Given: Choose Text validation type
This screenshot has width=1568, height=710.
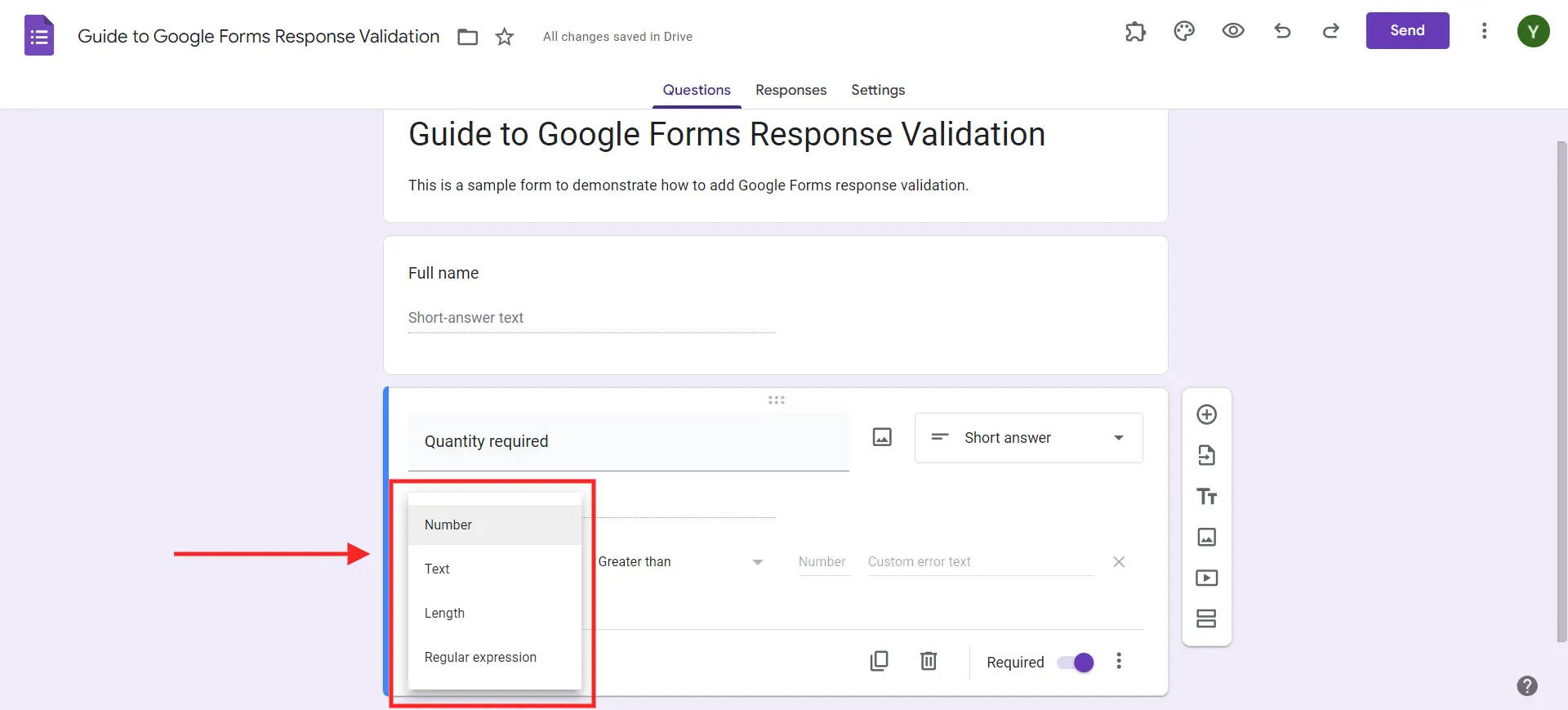Looking at the screenshot, I should point(495,569).
